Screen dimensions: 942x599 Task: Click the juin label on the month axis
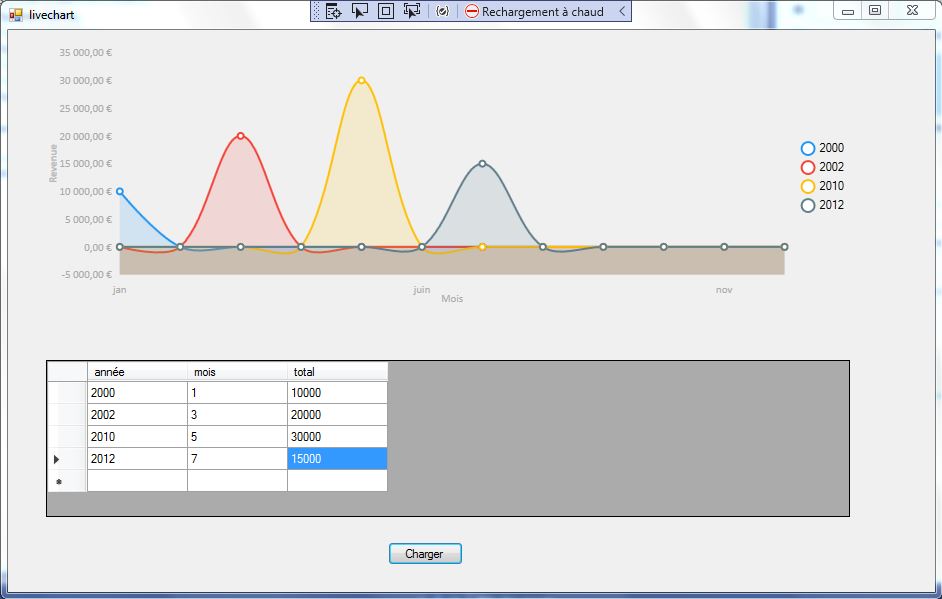[422, 290]
